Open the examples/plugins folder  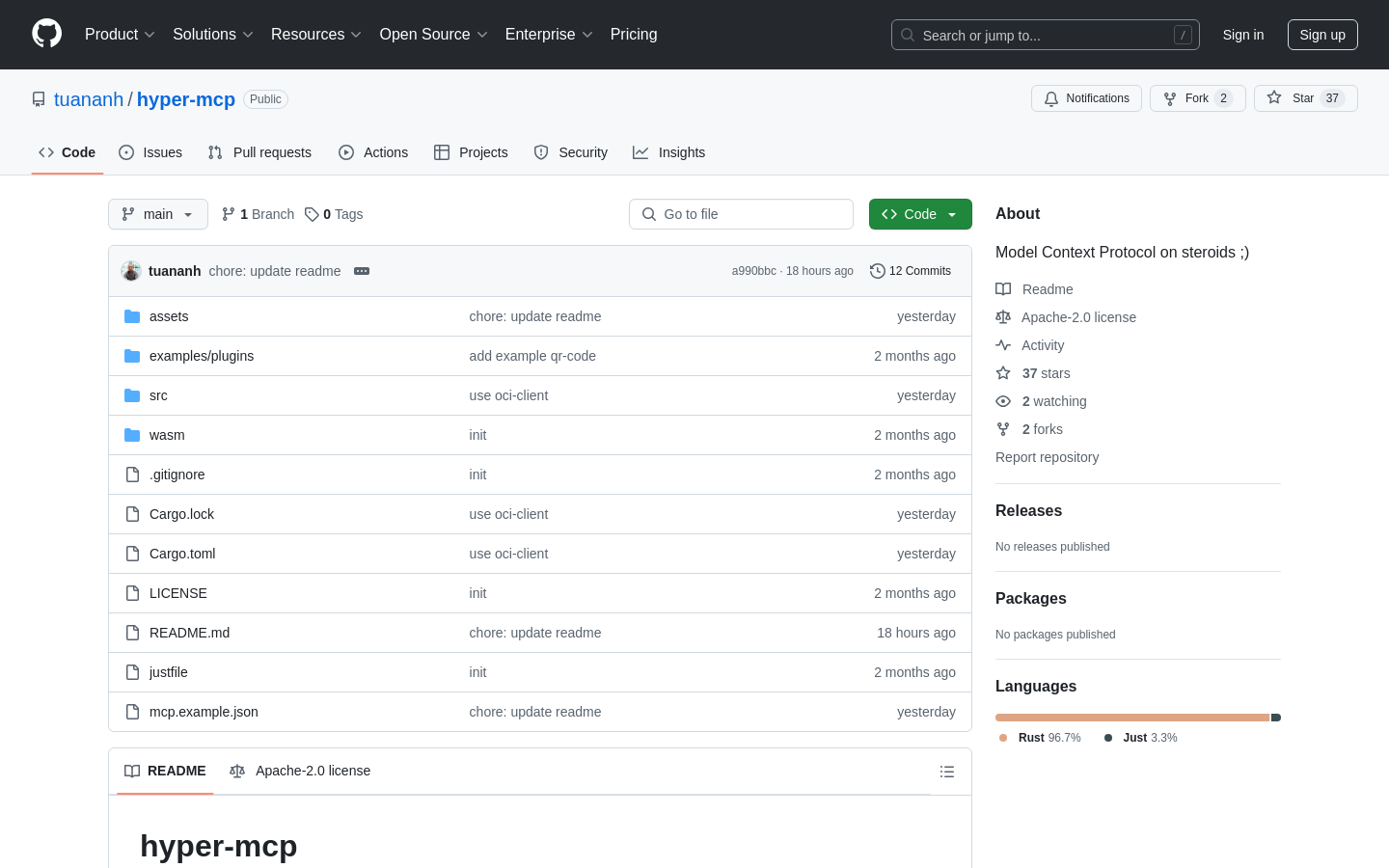[x=202, y=356]
